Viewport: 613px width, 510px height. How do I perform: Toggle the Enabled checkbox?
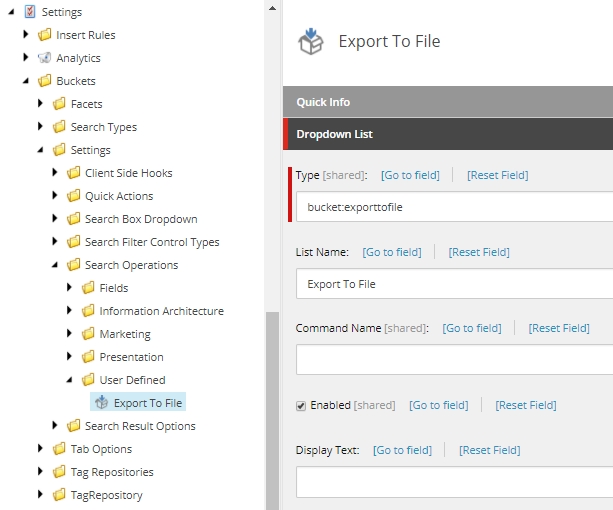click(x=301, y=405)
